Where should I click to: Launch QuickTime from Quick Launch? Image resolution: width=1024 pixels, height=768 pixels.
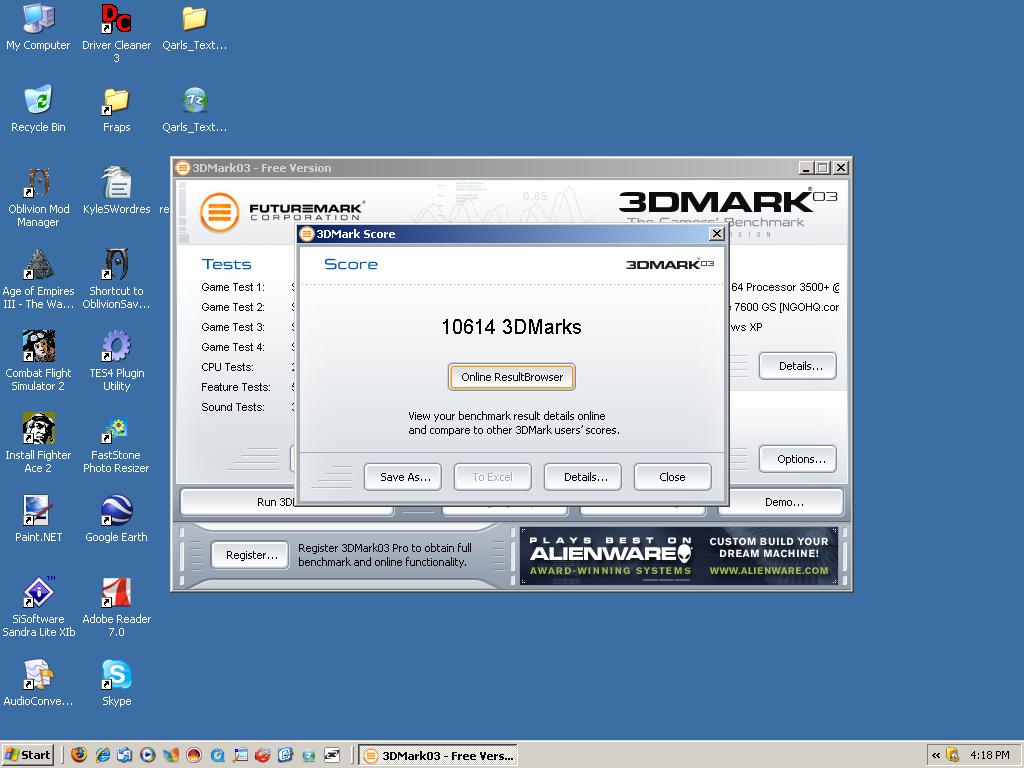(217, 755)
